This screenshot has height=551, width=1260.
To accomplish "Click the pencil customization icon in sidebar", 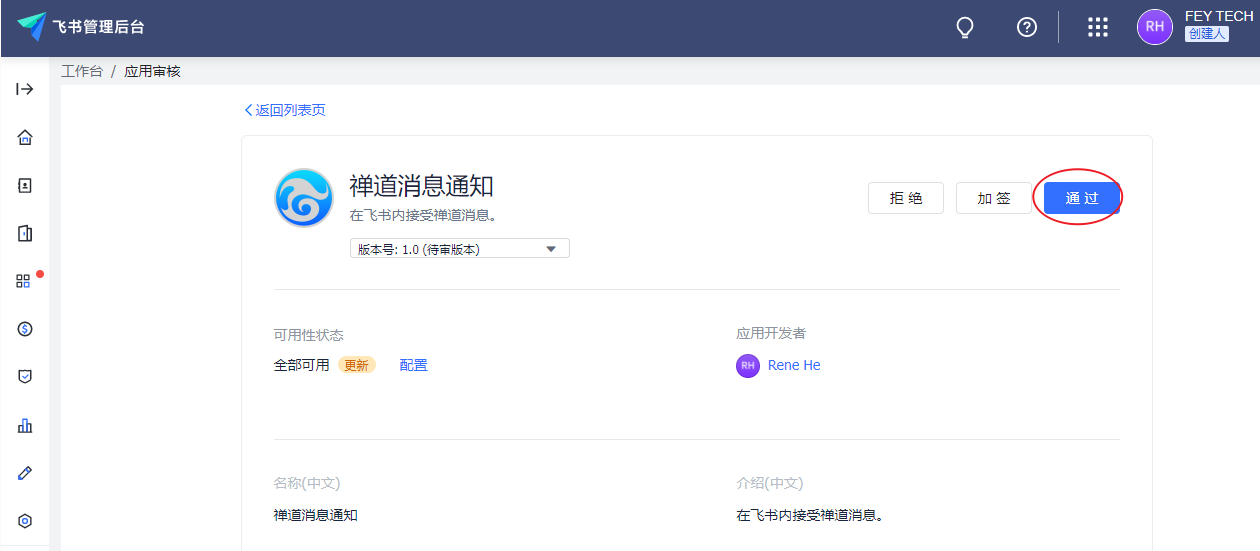I will [x=25, y=473].
